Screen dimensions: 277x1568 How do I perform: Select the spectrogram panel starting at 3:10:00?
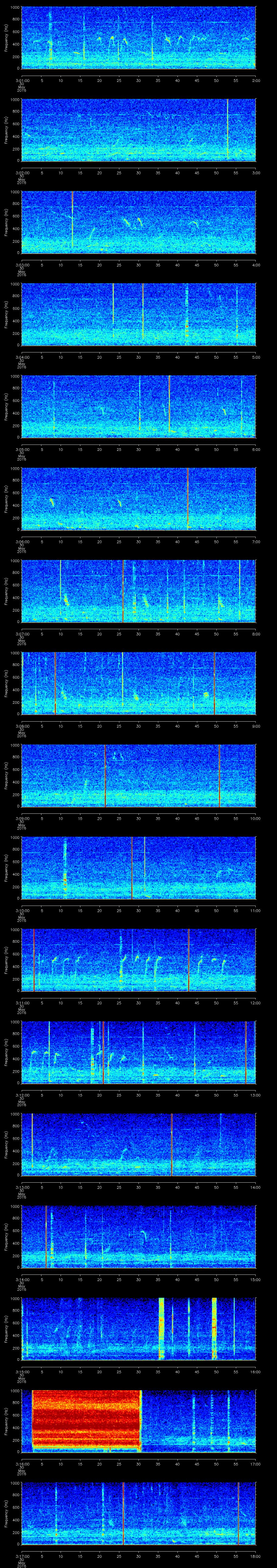[x=138, y=868]
